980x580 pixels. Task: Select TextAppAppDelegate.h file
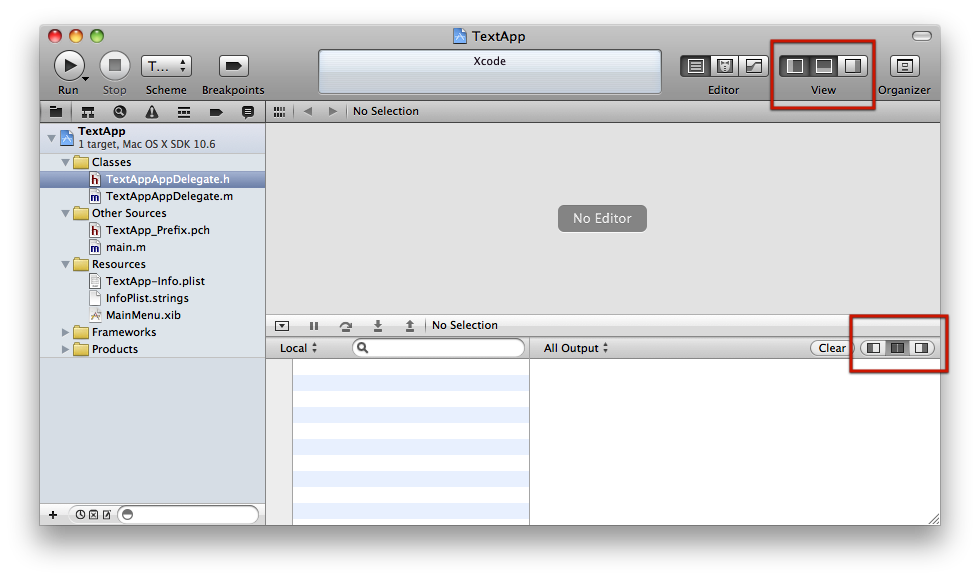click(x=152, y=179)
